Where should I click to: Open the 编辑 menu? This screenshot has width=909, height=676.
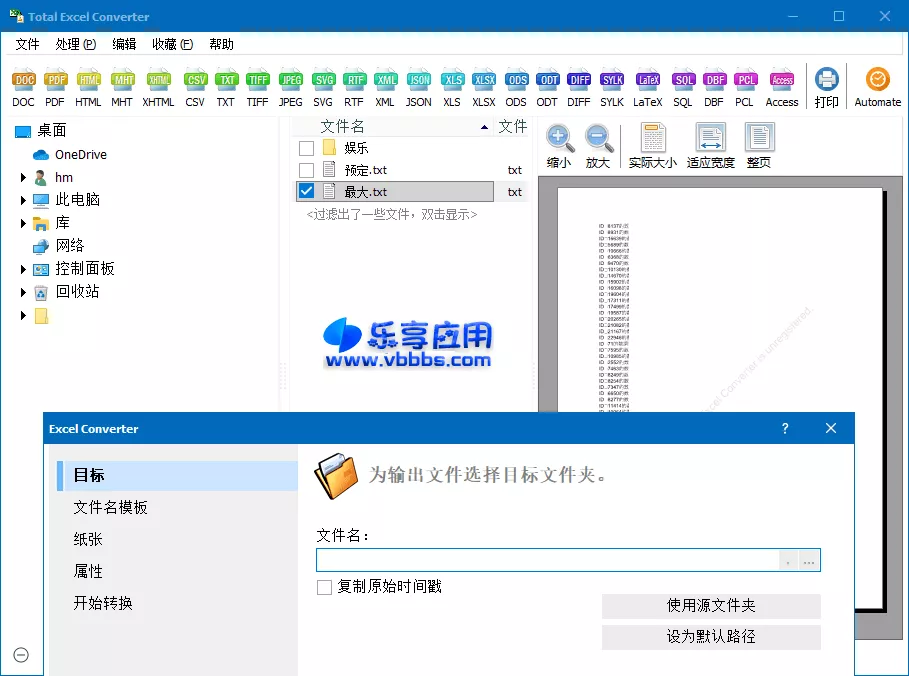pos(125,44)
